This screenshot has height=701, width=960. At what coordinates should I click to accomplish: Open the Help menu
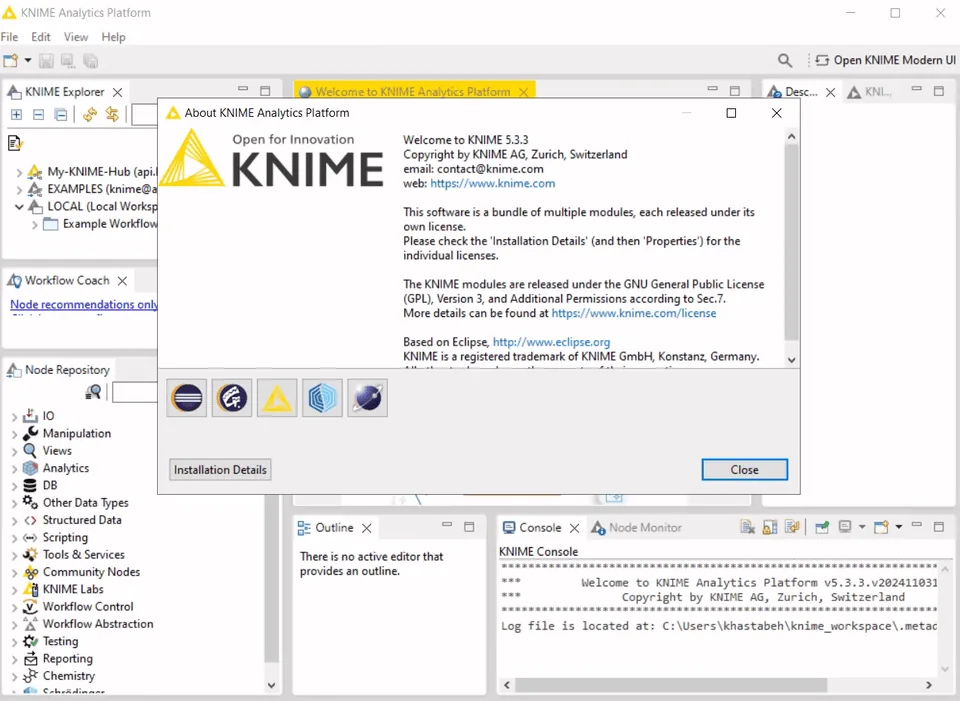tap(113, 37)
